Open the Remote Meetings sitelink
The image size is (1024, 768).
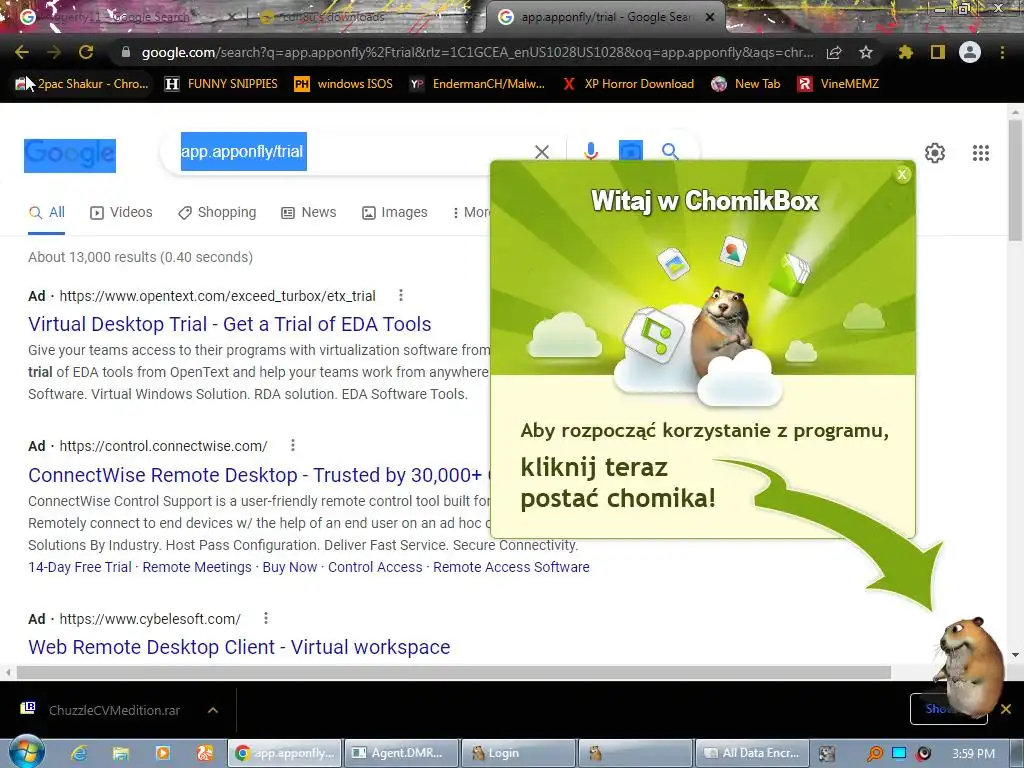(197, 567)
